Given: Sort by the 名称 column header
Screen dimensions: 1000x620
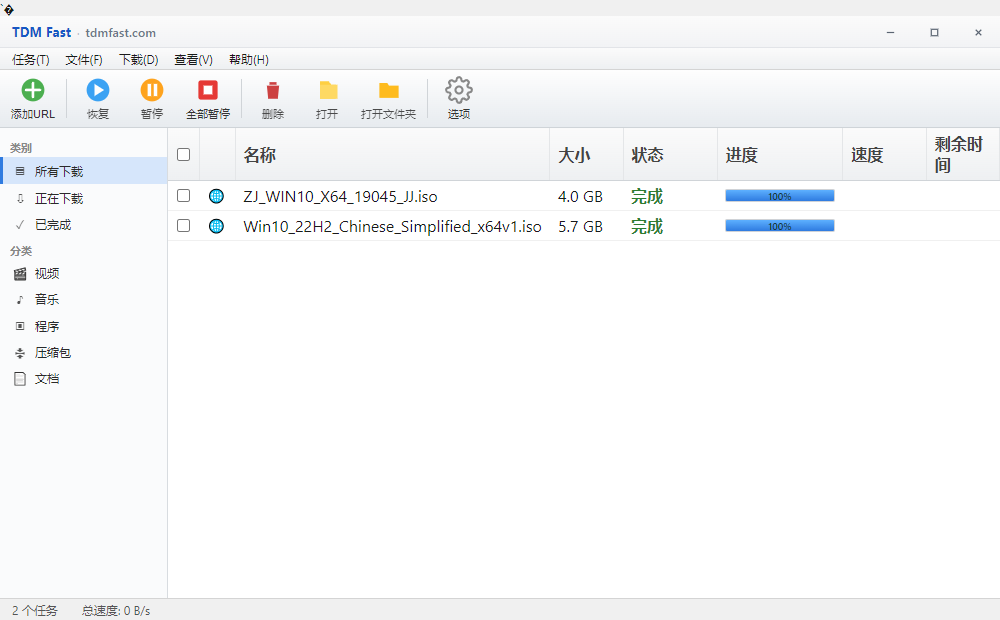Looking at the screenshot, I should 392,154.
